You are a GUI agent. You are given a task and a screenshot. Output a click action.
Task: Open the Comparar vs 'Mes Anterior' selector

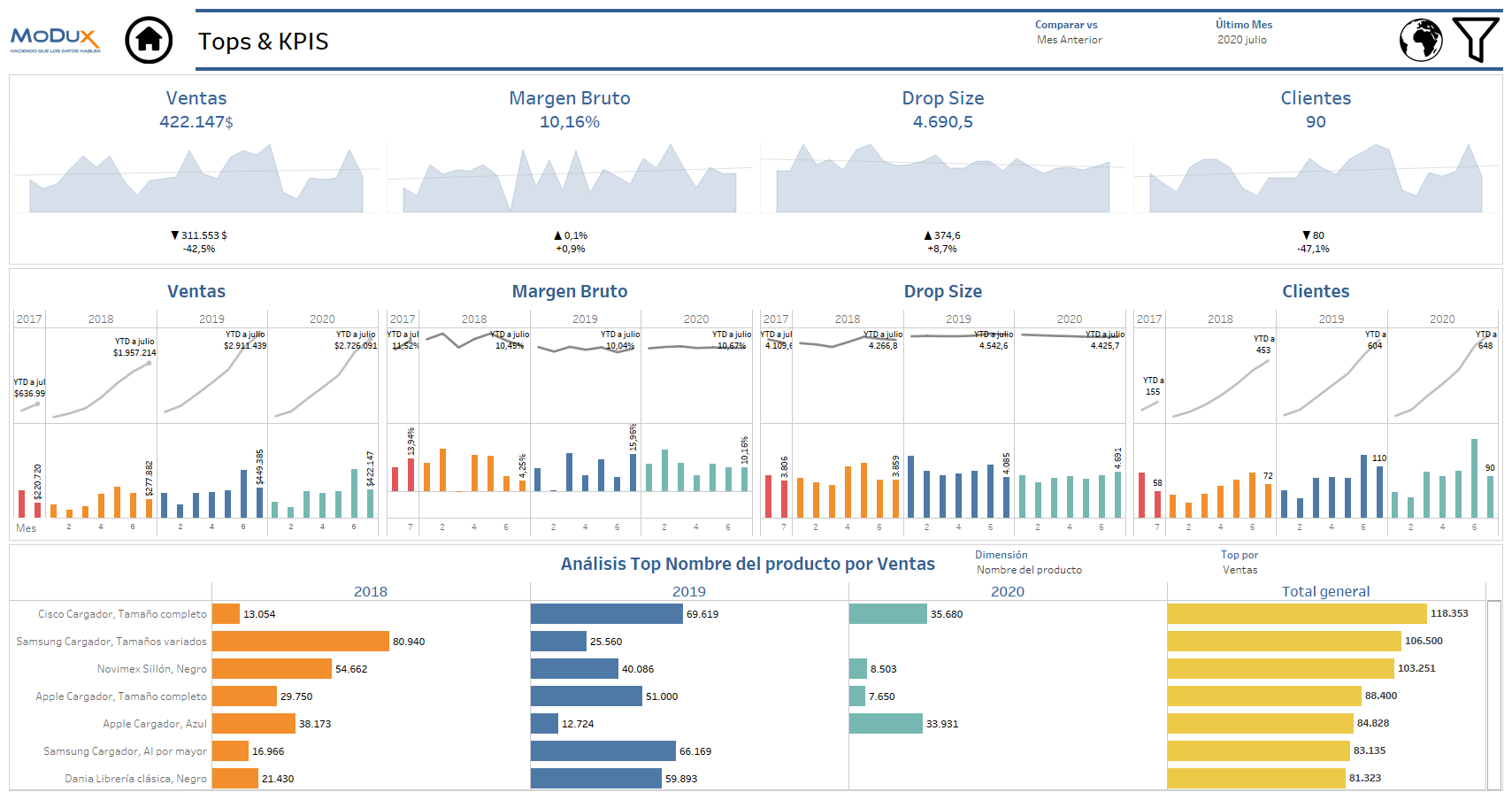click(1069, 40)
